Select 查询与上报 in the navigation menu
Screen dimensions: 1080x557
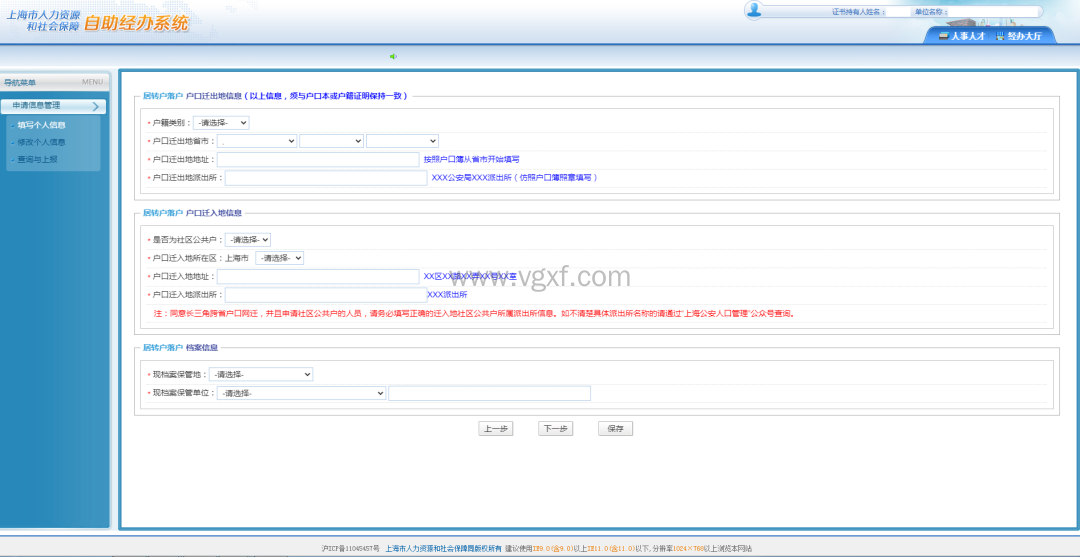tap(38, 159)
